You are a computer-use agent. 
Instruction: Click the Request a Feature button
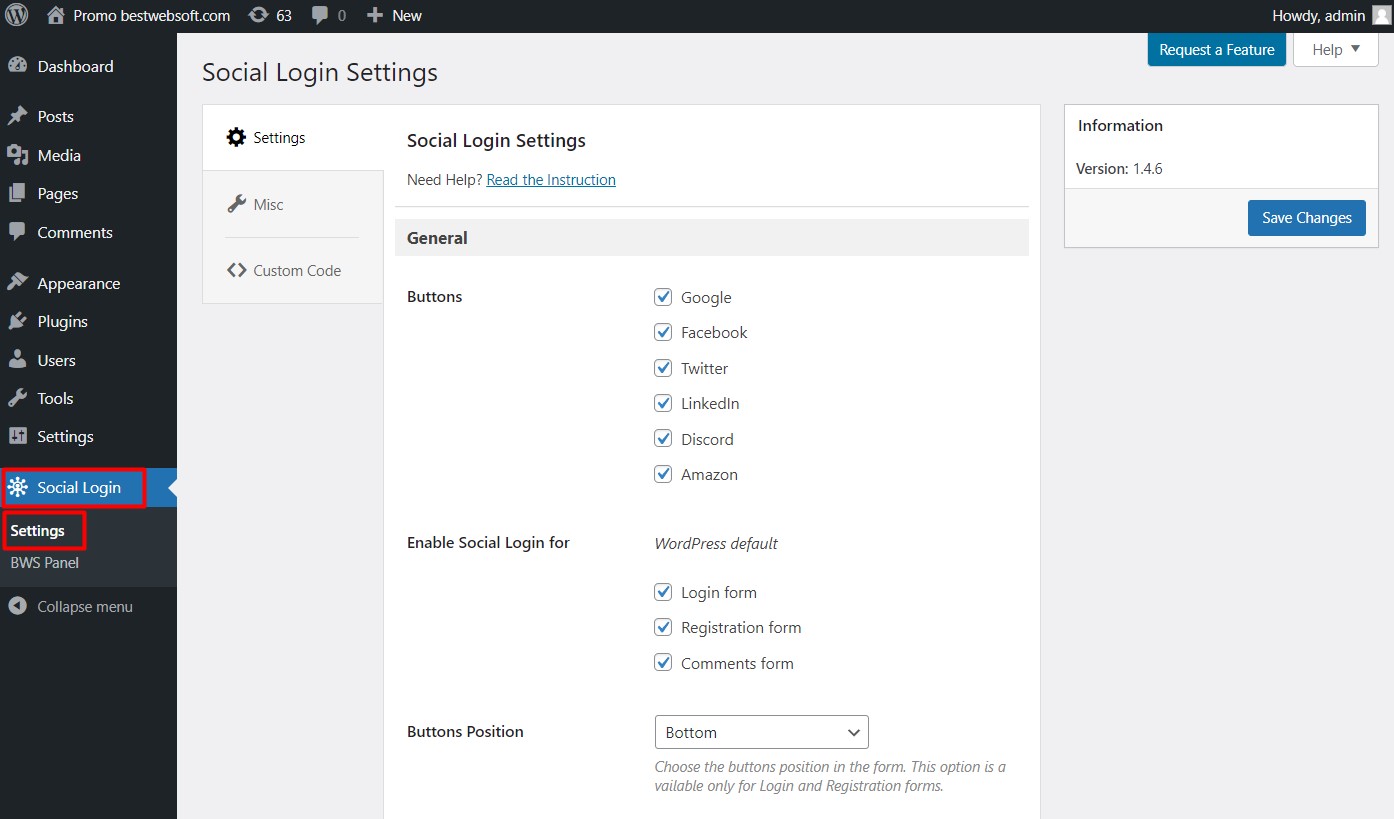click(1216, 49)
